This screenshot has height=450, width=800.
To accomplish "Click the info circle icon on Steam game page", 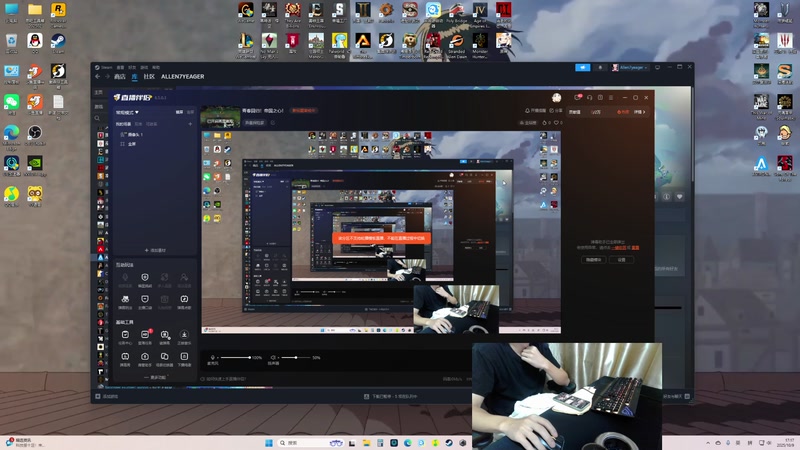I will point(666,196).
